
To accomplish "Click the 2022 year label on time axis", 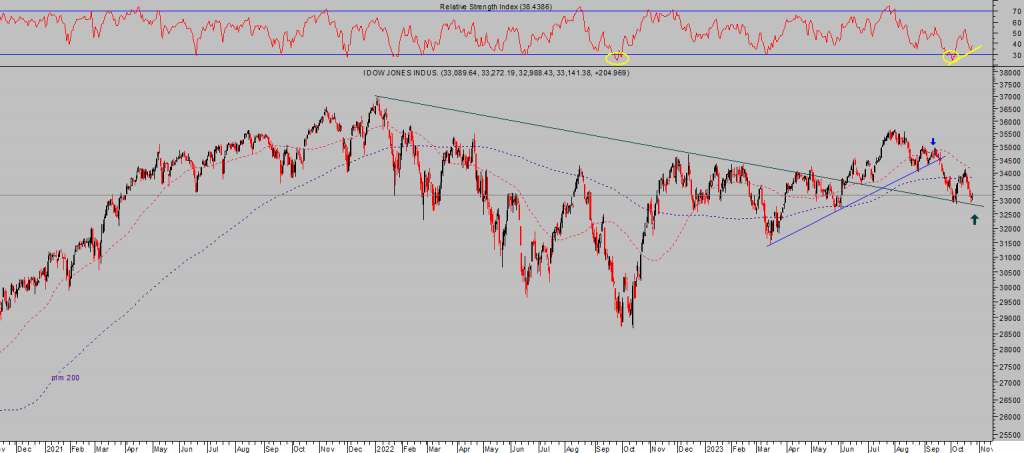I will point(385,449).
